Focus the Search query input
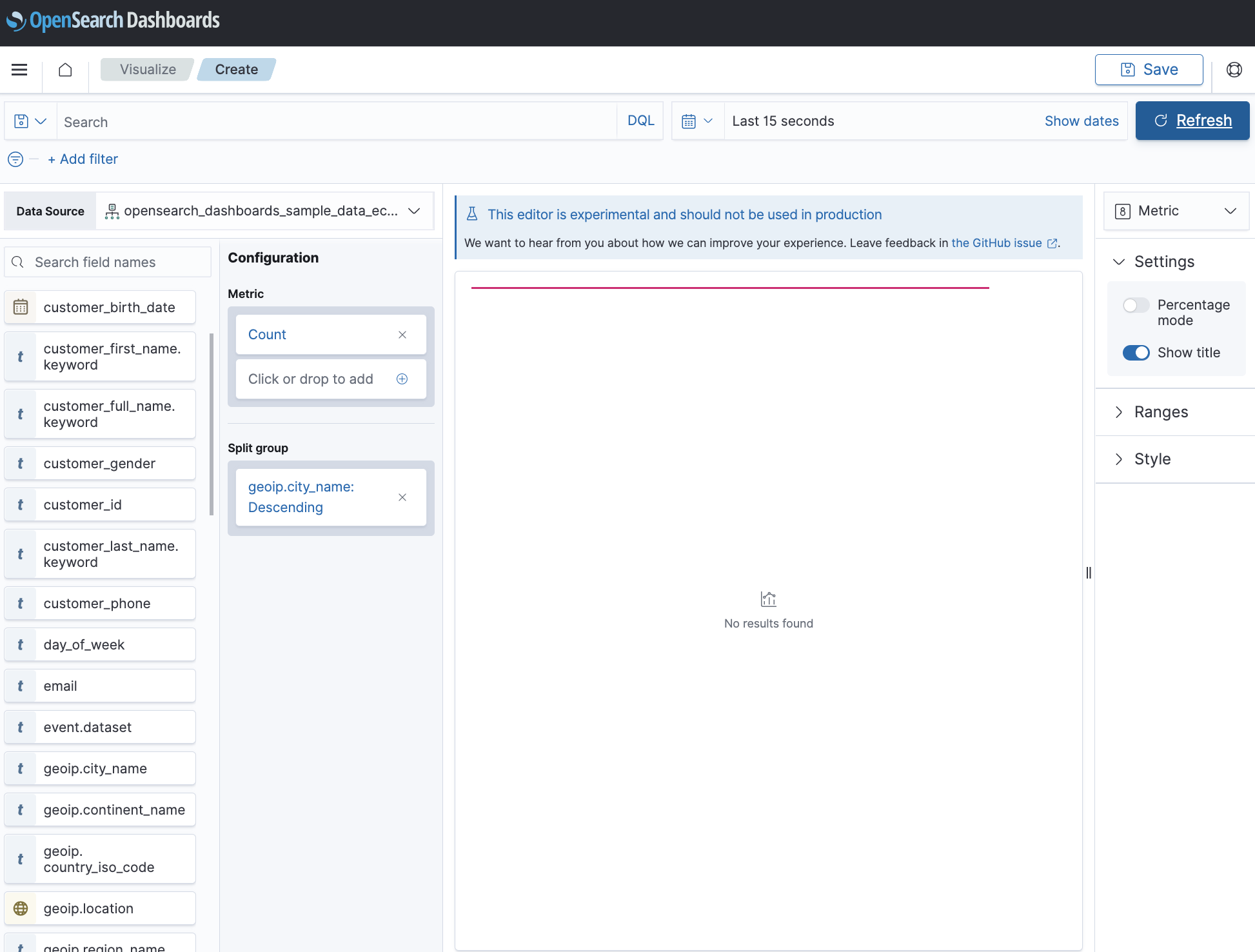 point(337,121)
